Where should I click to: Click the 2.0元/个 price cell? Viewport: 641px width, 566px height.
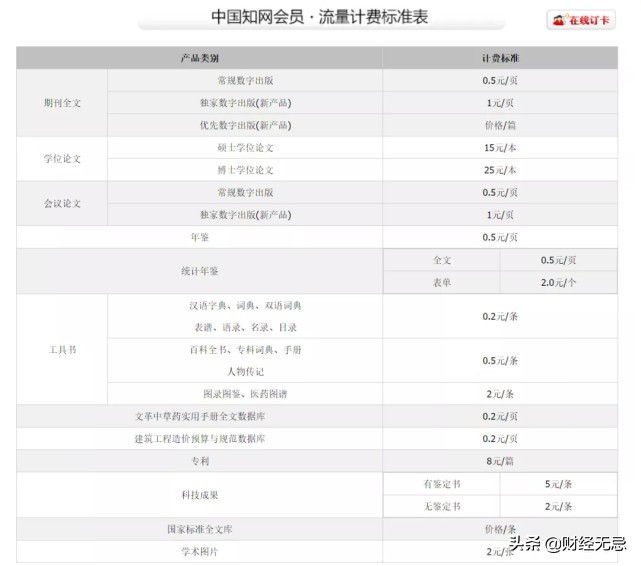558,282
